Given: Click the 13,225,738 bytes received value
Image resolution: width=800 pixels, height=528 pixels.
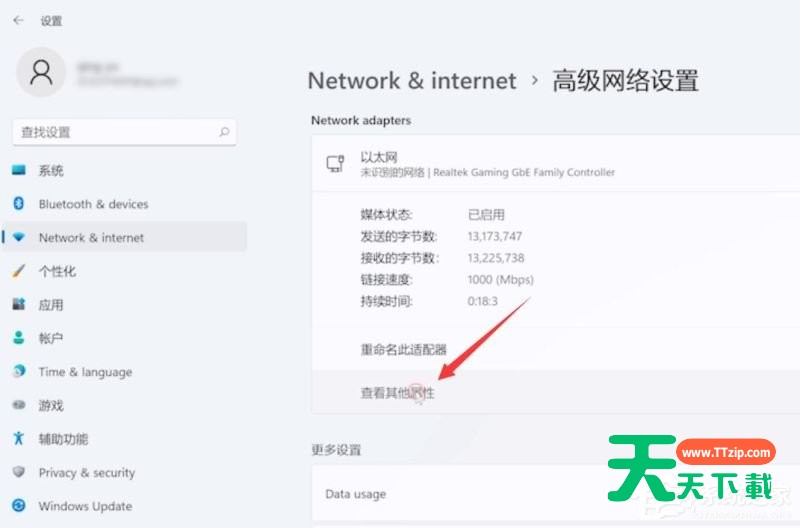Looking at the screenshot, I should [x=495, y=258].
